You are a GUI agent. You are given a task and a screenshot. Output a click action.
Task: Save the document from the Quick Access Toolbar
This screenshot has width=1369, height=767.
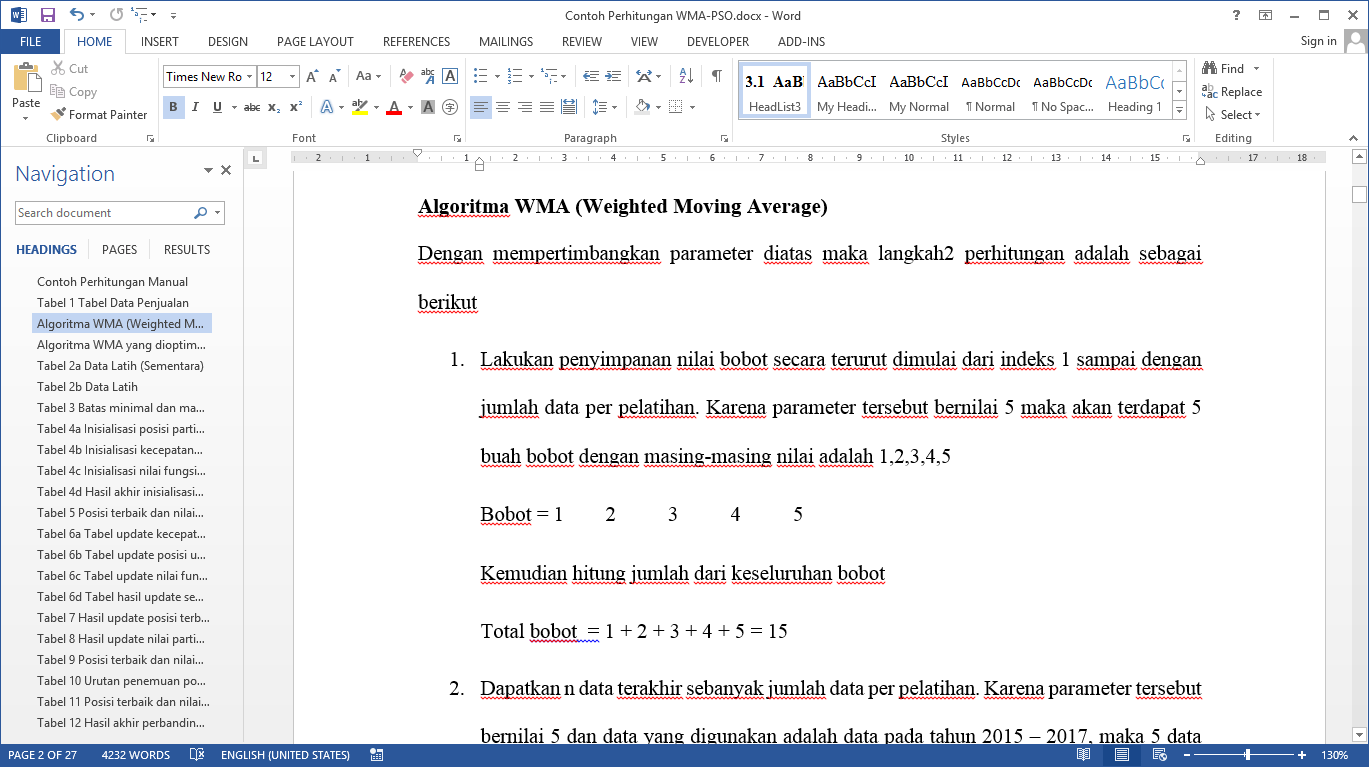[47, 15]
